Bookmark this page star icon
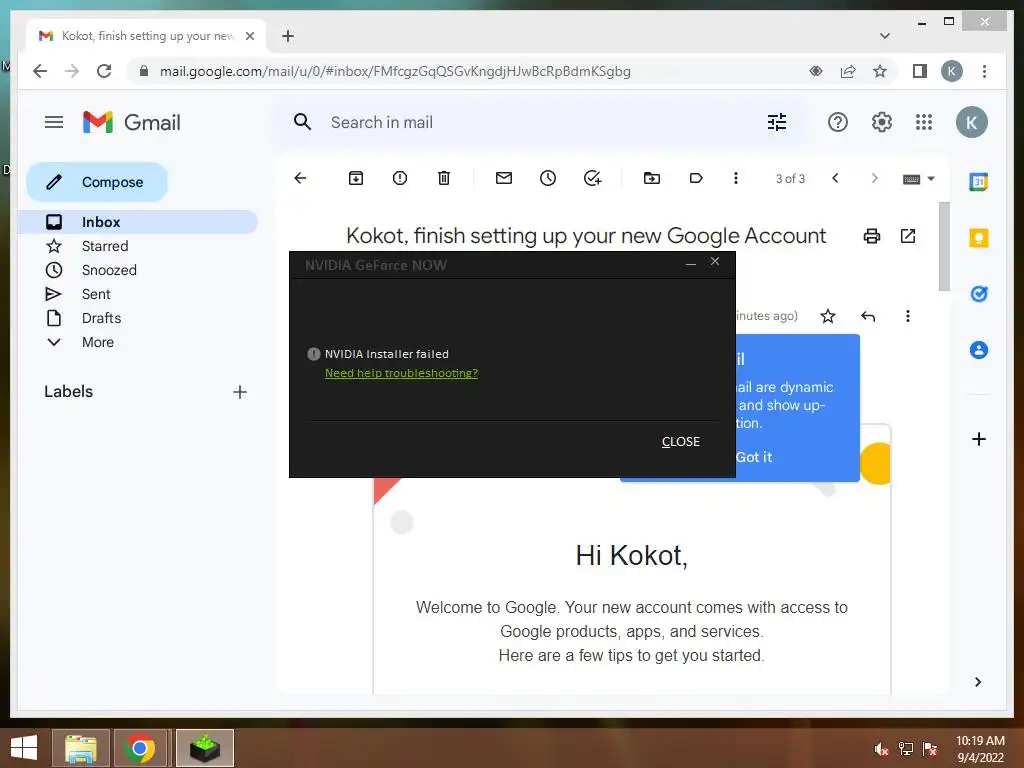The height and width of the screenshot is (768, 1024). click(x=880, y=71)
